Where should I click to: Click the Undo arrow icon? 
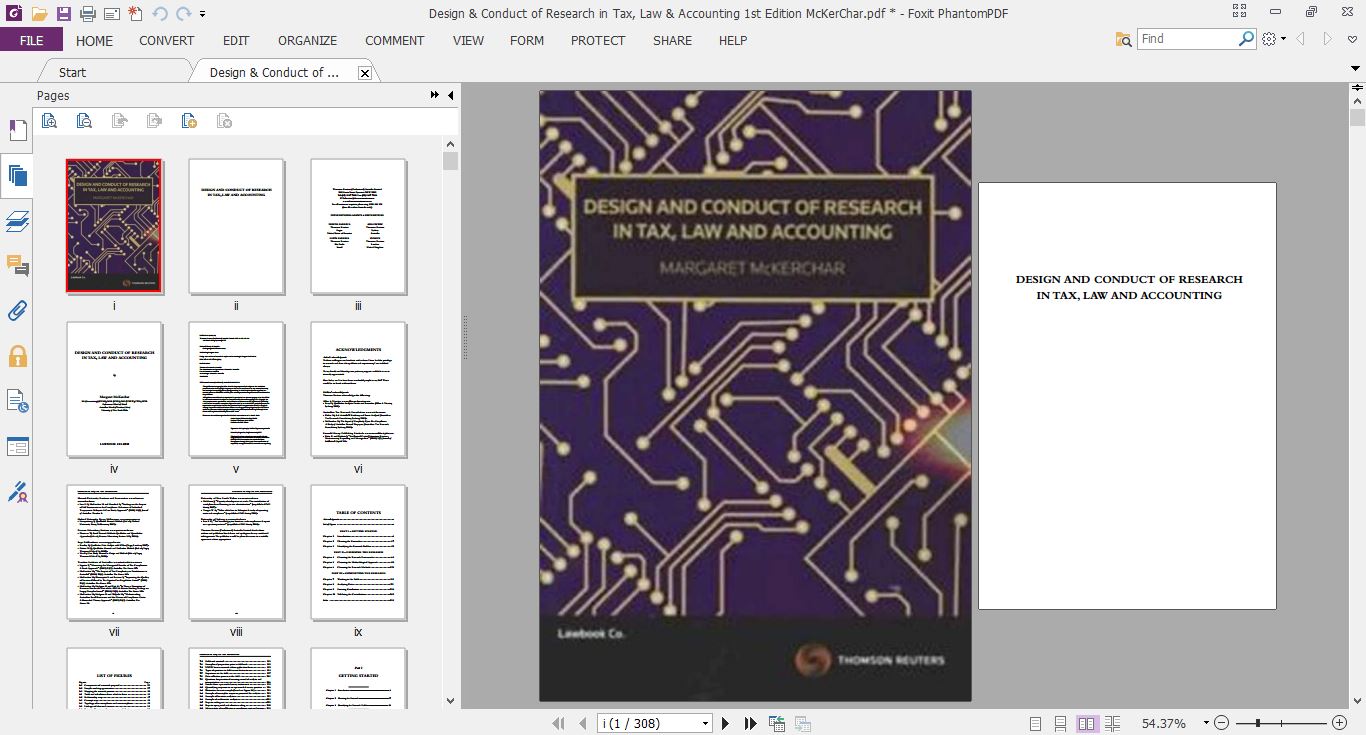coord(160,14)
